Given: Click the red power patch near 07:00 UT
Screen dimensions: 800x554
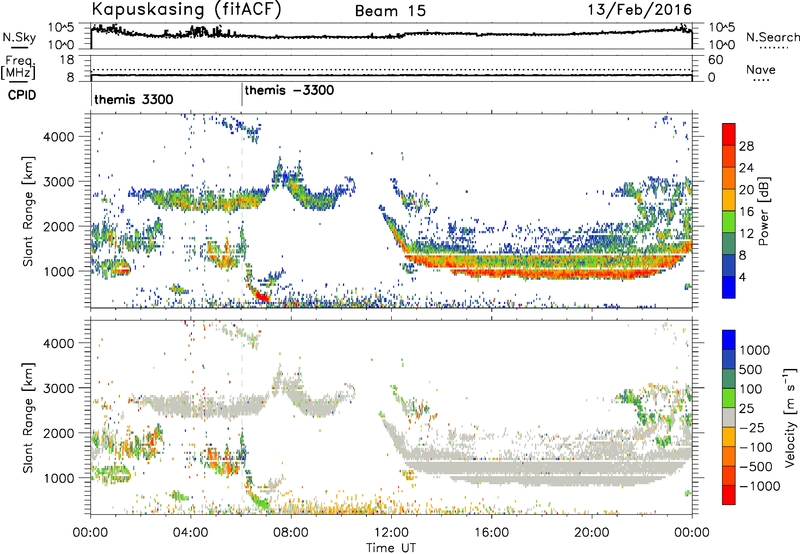Looking at the screenshot, I should coord(261,296).
